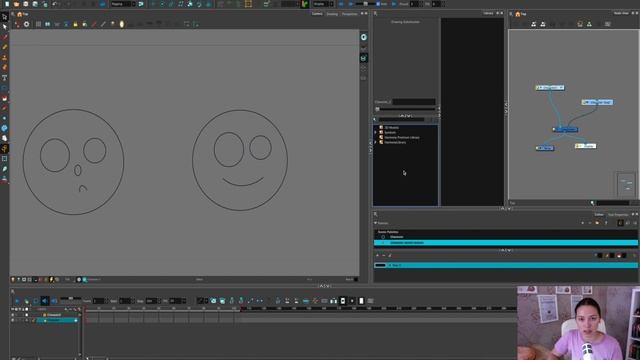Select the 3D Models library folder
The height and width of the screenshot is (360, 640).
391,127
